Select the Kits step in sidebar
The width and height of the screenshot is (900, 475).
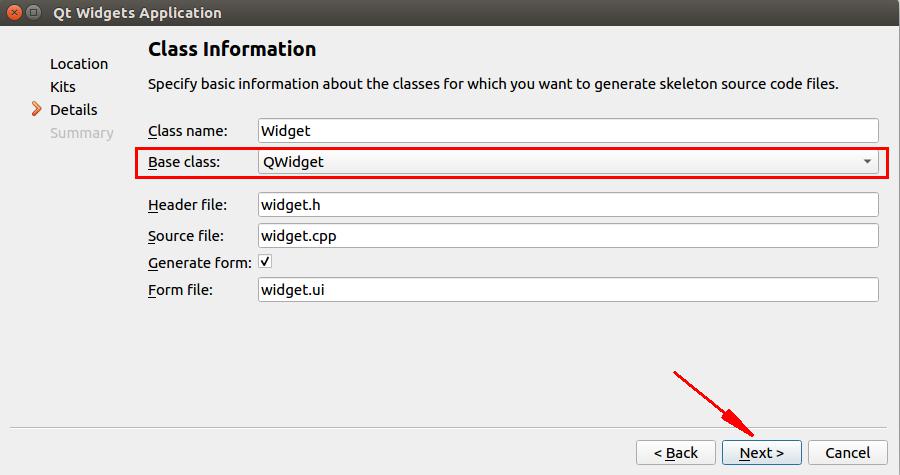63,87
